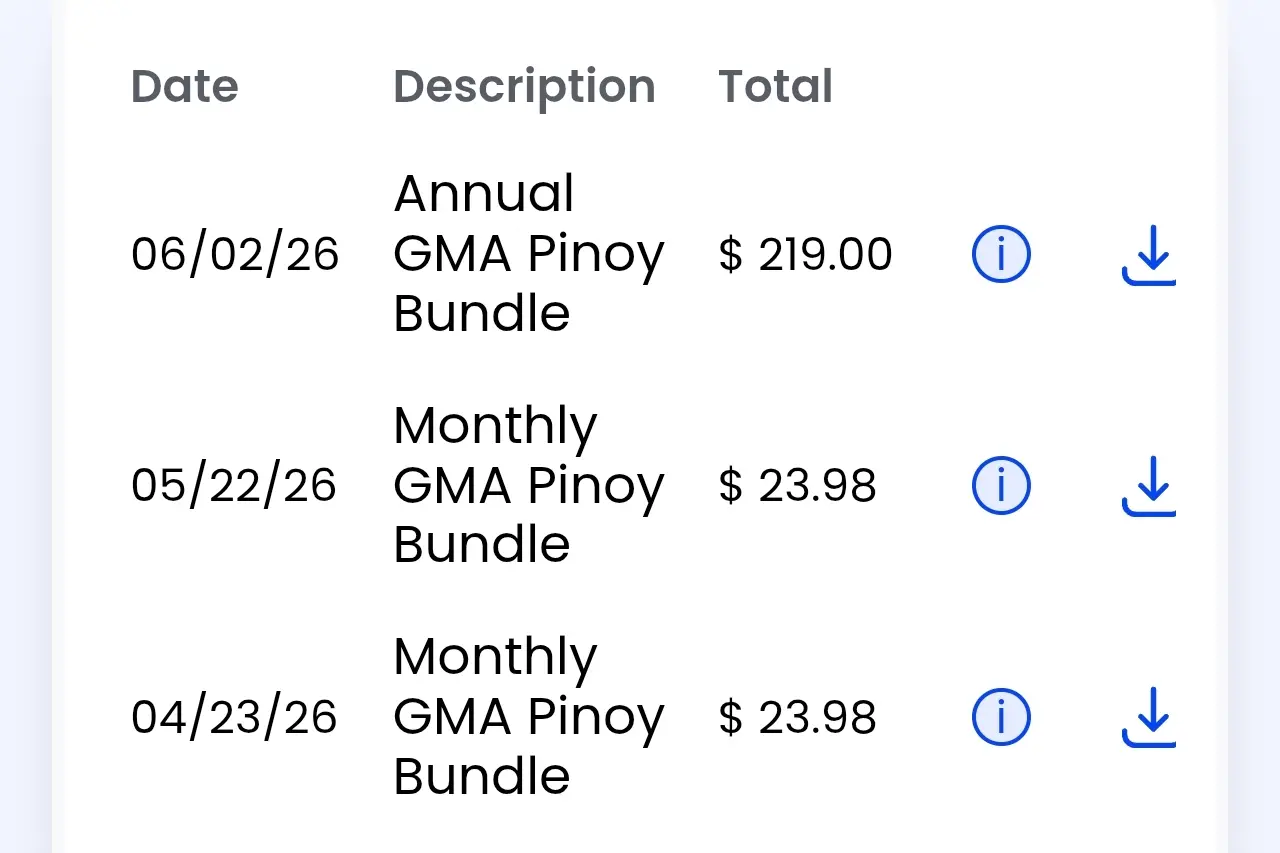This screenshot has width=1280, height=853.
Task: Select the 05/22/26 date cell
Action: [234, 485]
